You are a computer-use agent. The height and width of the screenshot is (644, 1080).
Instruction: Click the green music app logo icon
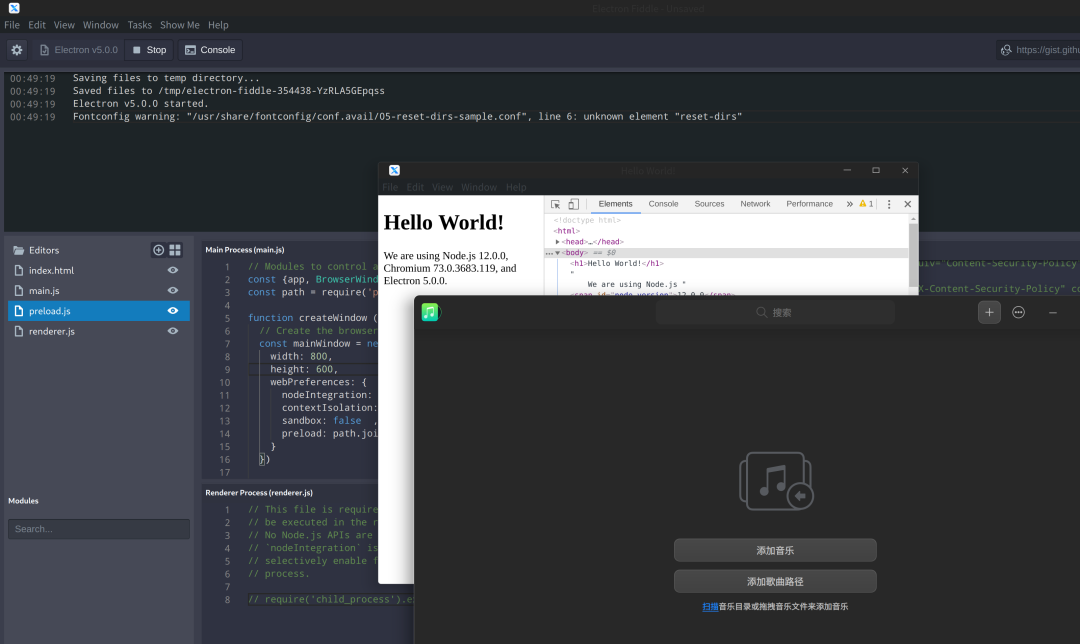tap(430, 312)
